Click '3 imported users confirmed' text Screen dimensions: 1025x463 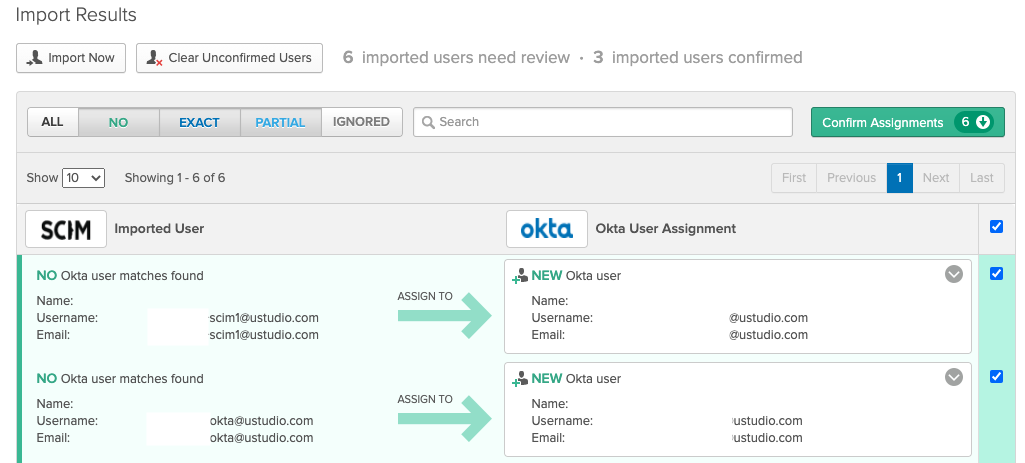[x=697, y=58]
